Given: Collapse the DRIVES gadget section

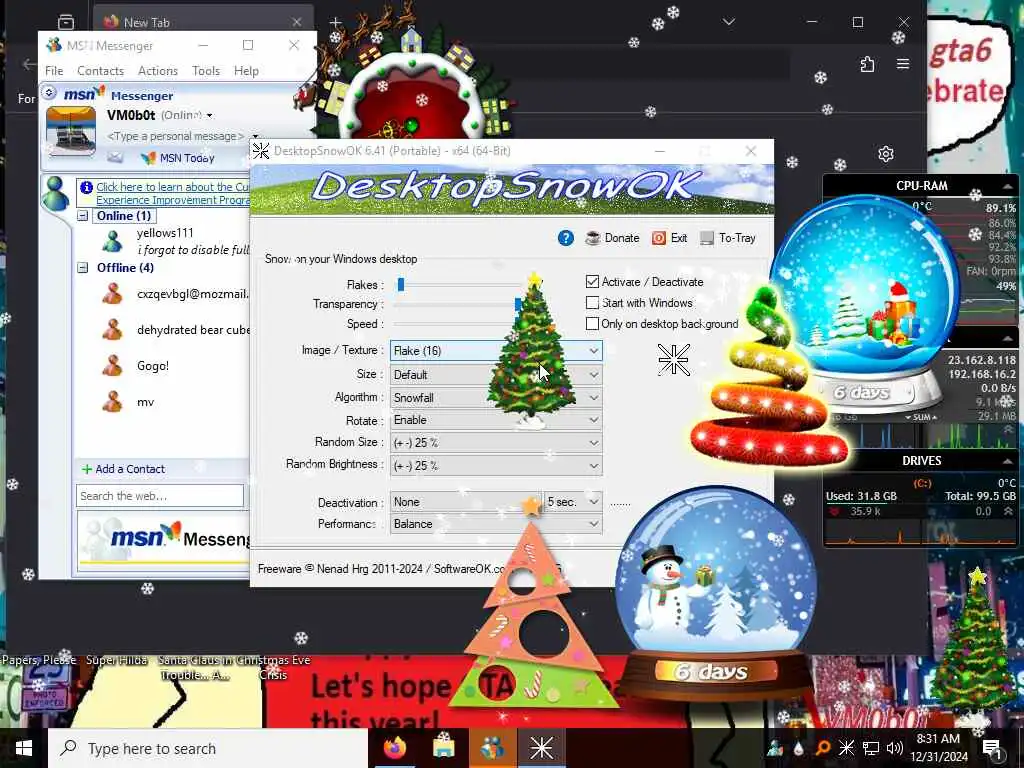Looking at the screenshot, I should (x=1008, y=461).
